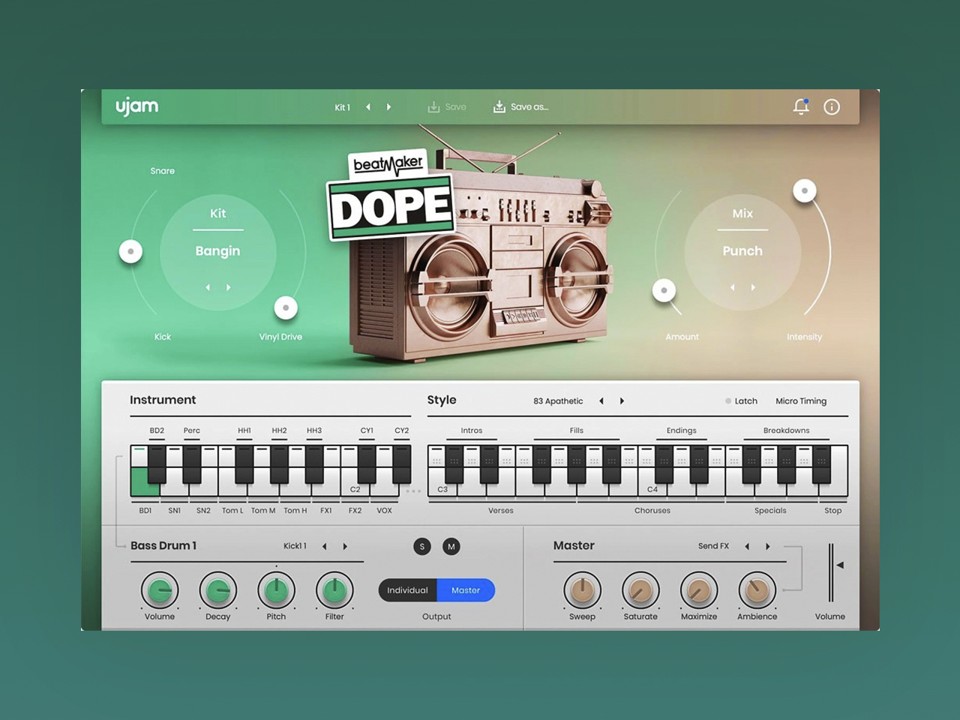
Task: Mute Bass Drum 1 with the M icon
Action: coord(451,547)
